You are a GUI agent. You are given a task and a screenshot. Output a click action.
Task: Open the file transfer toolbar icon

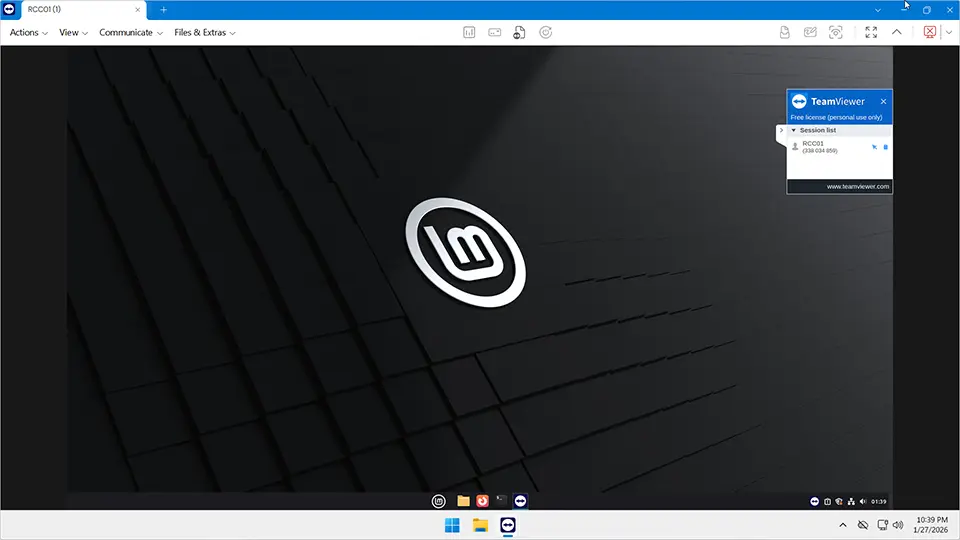(x=519, y=32)
